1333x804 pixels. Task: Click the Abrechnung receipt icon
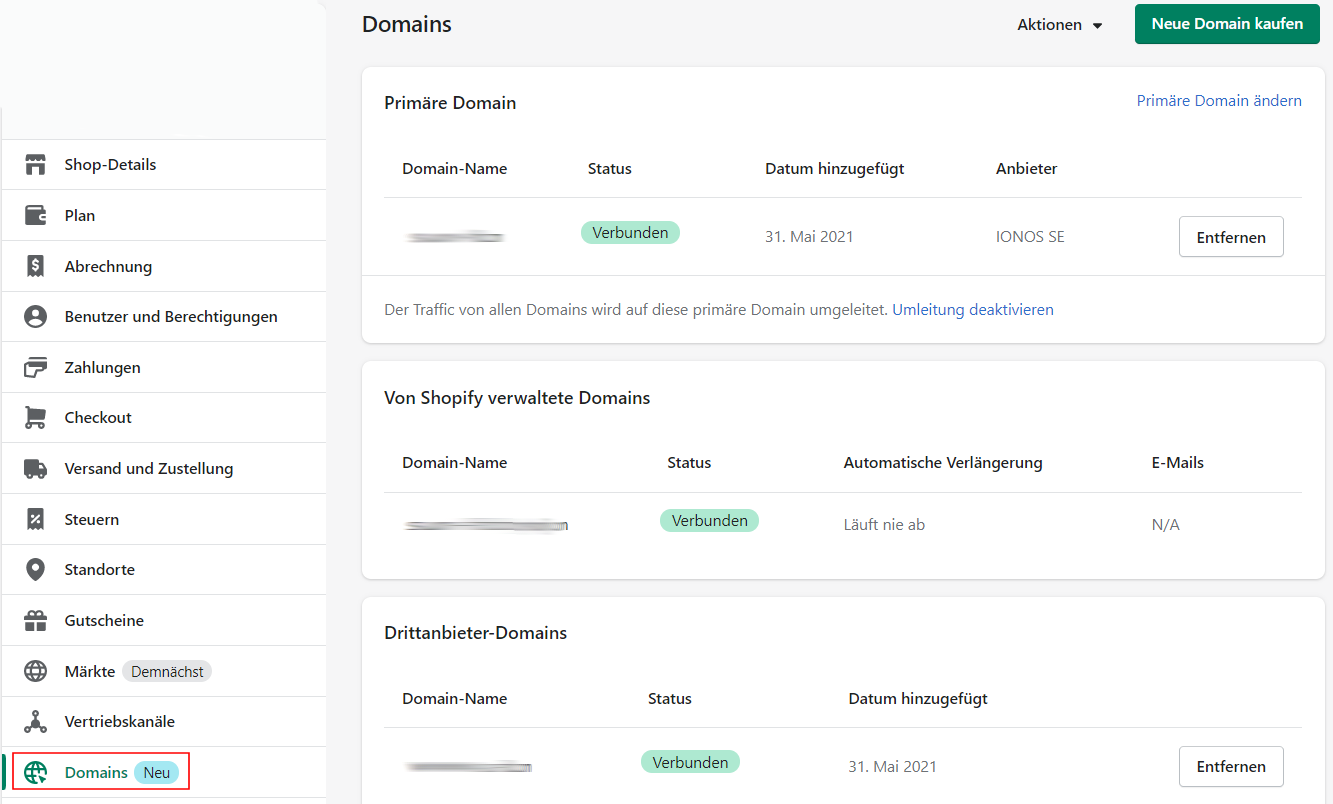pyautogui.click(x=36, y=266)
